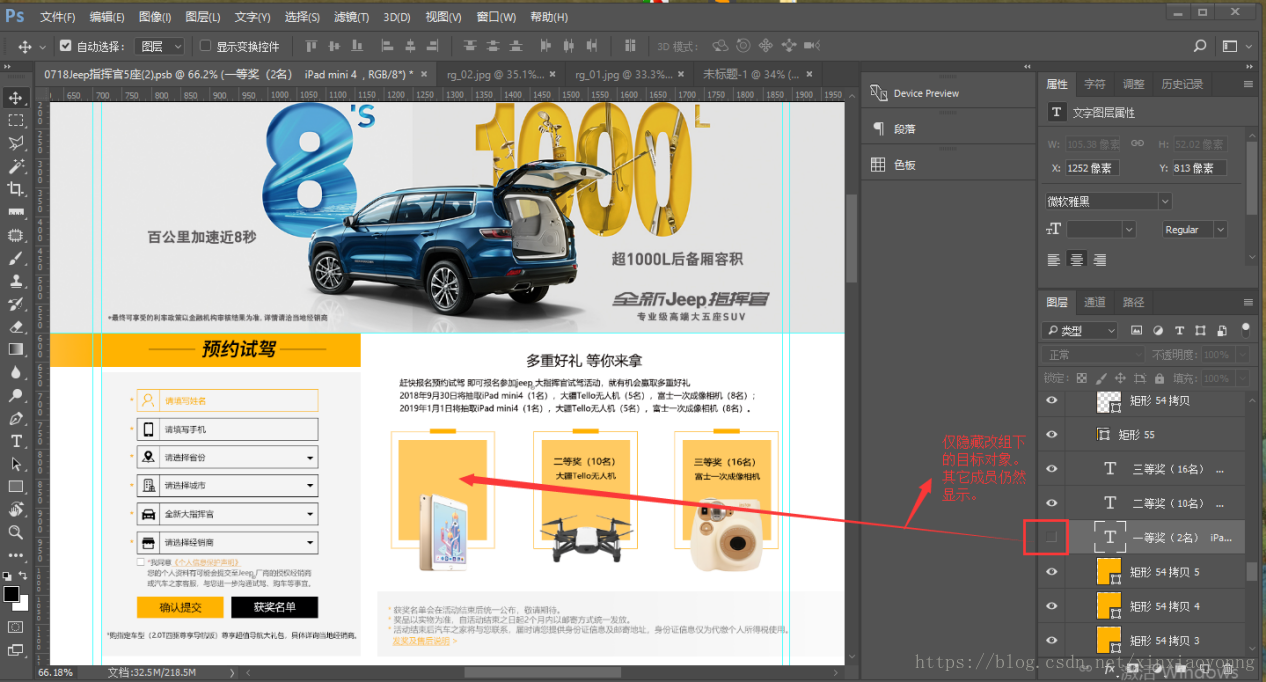This screenshot has height=682, width=1266.
Task: Open the 文件(F) menu
Action: click(57, 17)
